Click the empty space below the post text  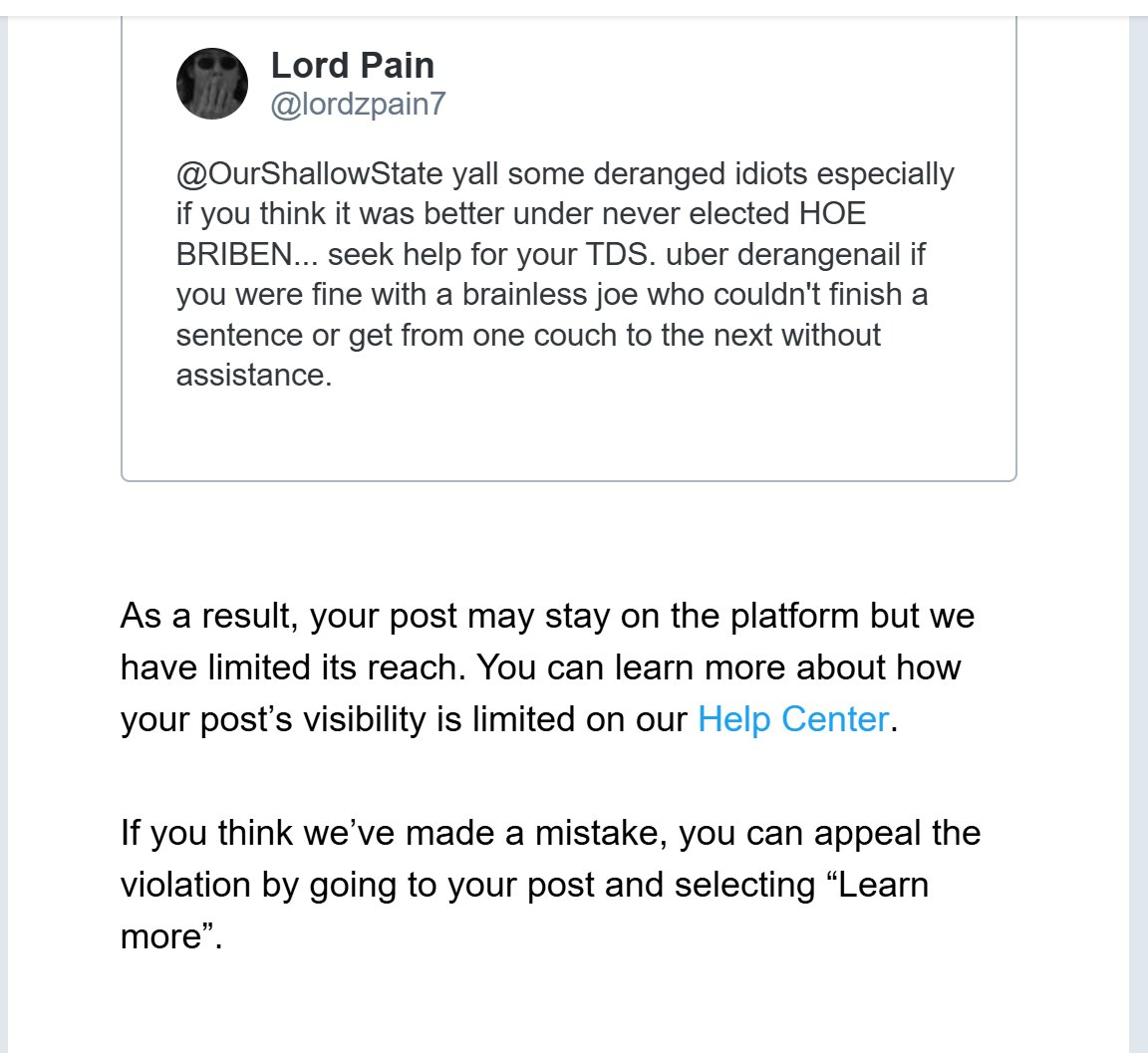tap(568, 433)
